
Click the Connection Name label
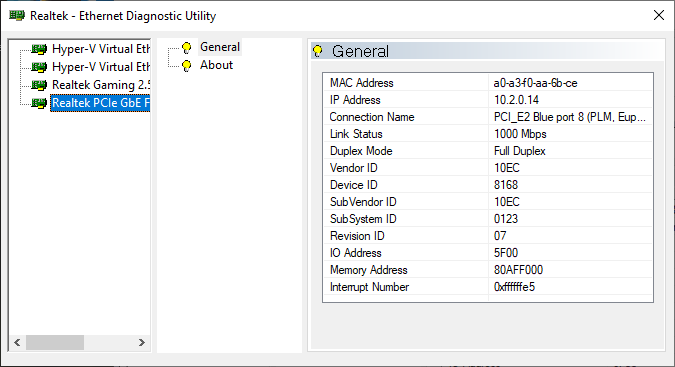(x=372, y=117)
